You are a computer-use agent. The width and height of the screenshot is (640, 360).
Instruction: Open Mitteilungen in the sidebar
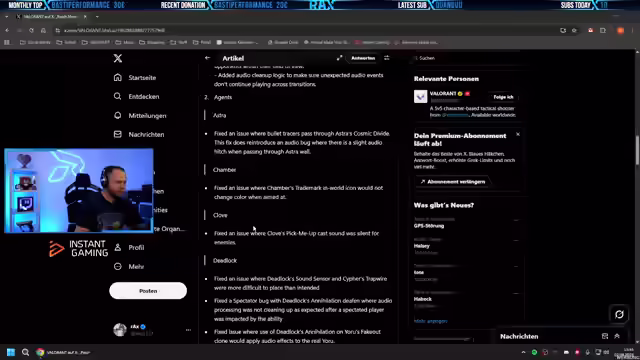point(147,116)
